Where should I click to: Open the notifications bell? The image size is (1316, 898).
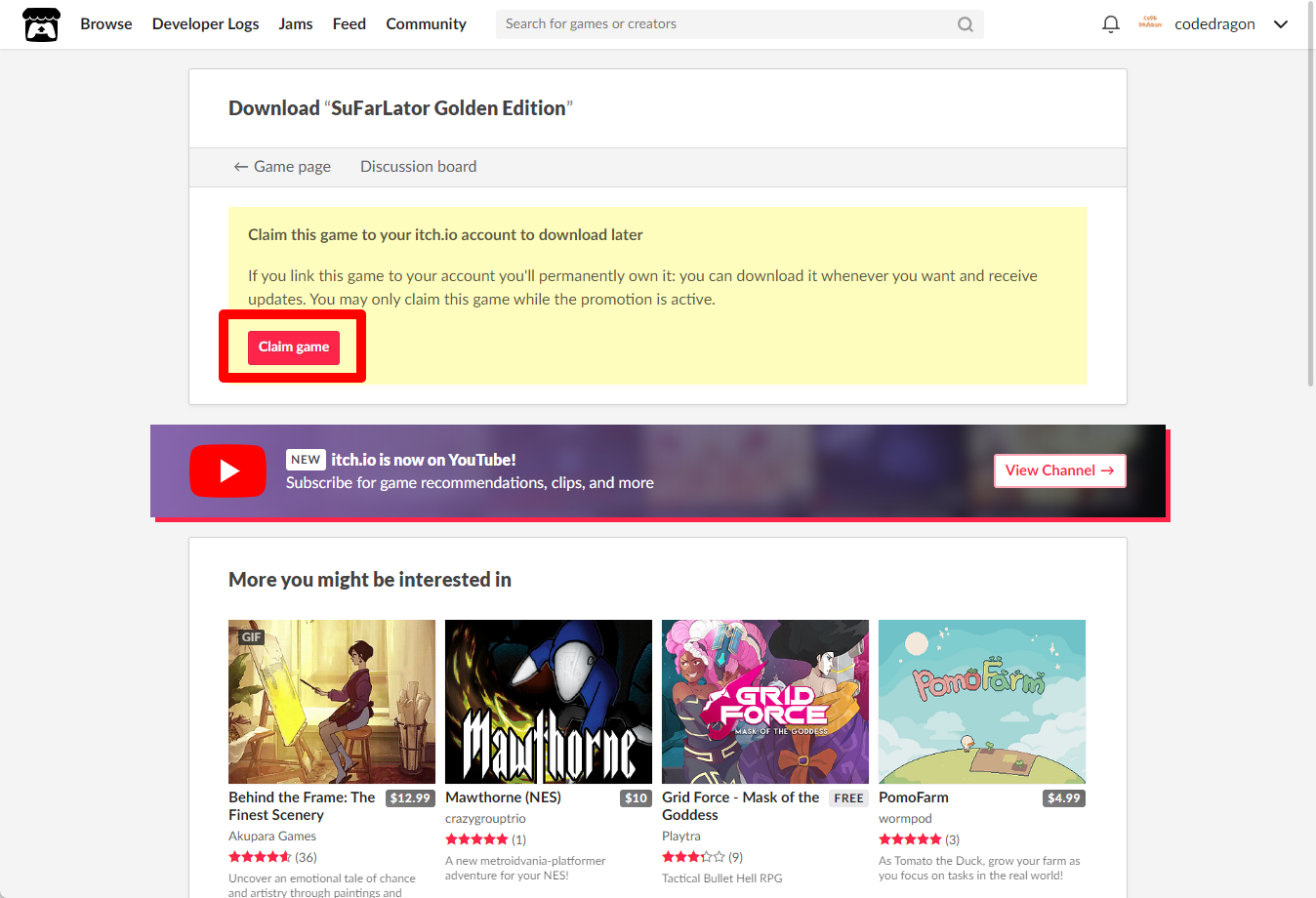[1111, 24]
